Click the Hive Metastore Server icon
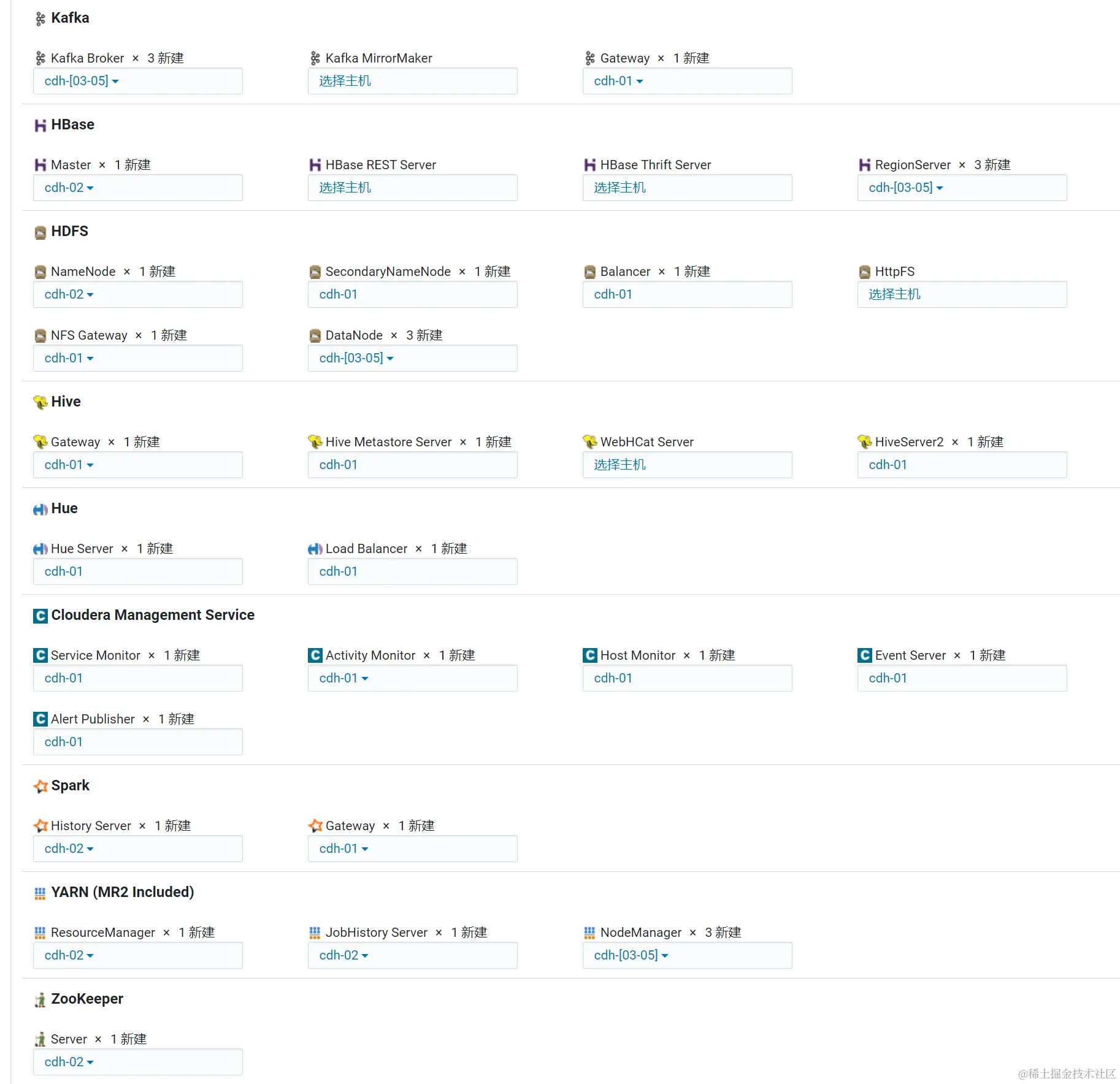 point(315,441)
